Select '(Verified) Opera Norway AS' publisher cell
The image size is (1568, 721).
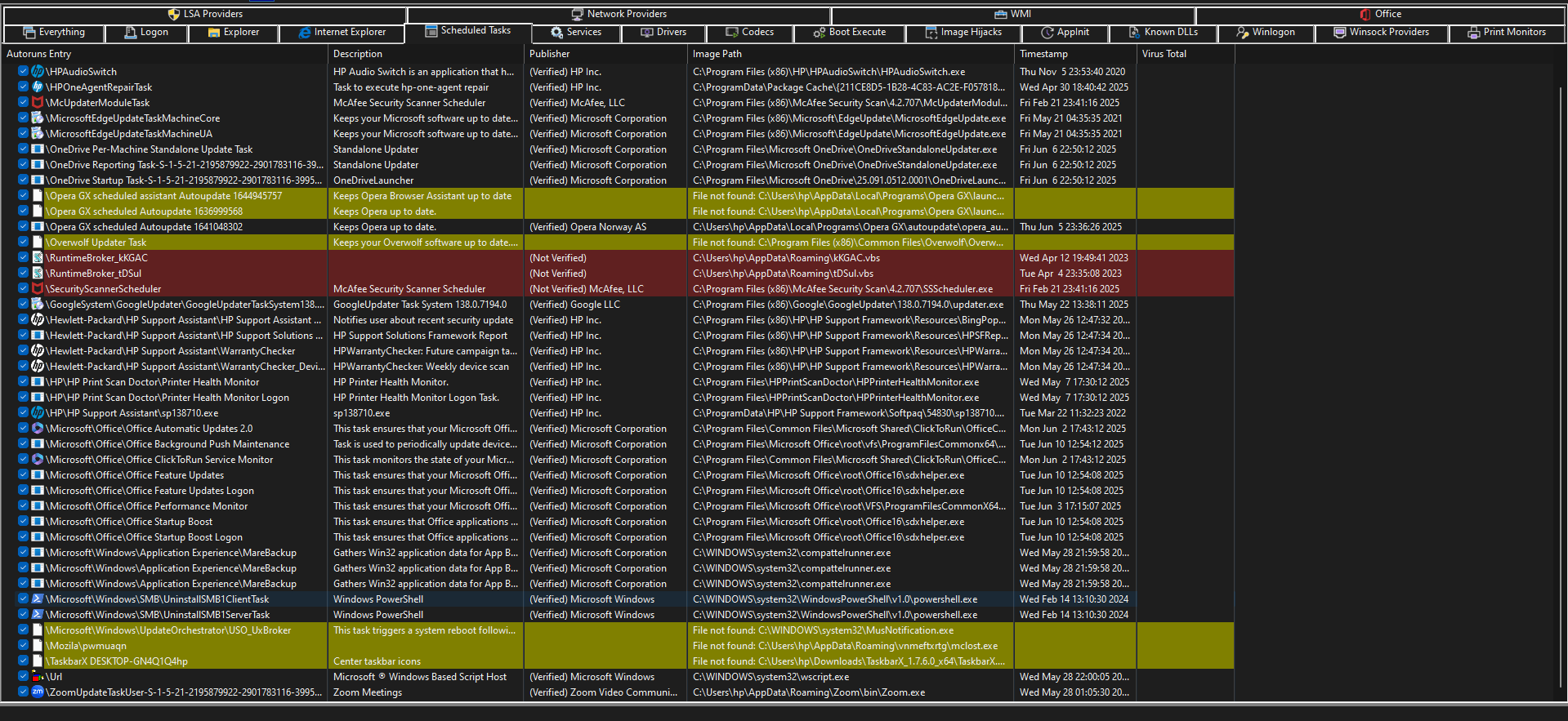tap(605, 227)
